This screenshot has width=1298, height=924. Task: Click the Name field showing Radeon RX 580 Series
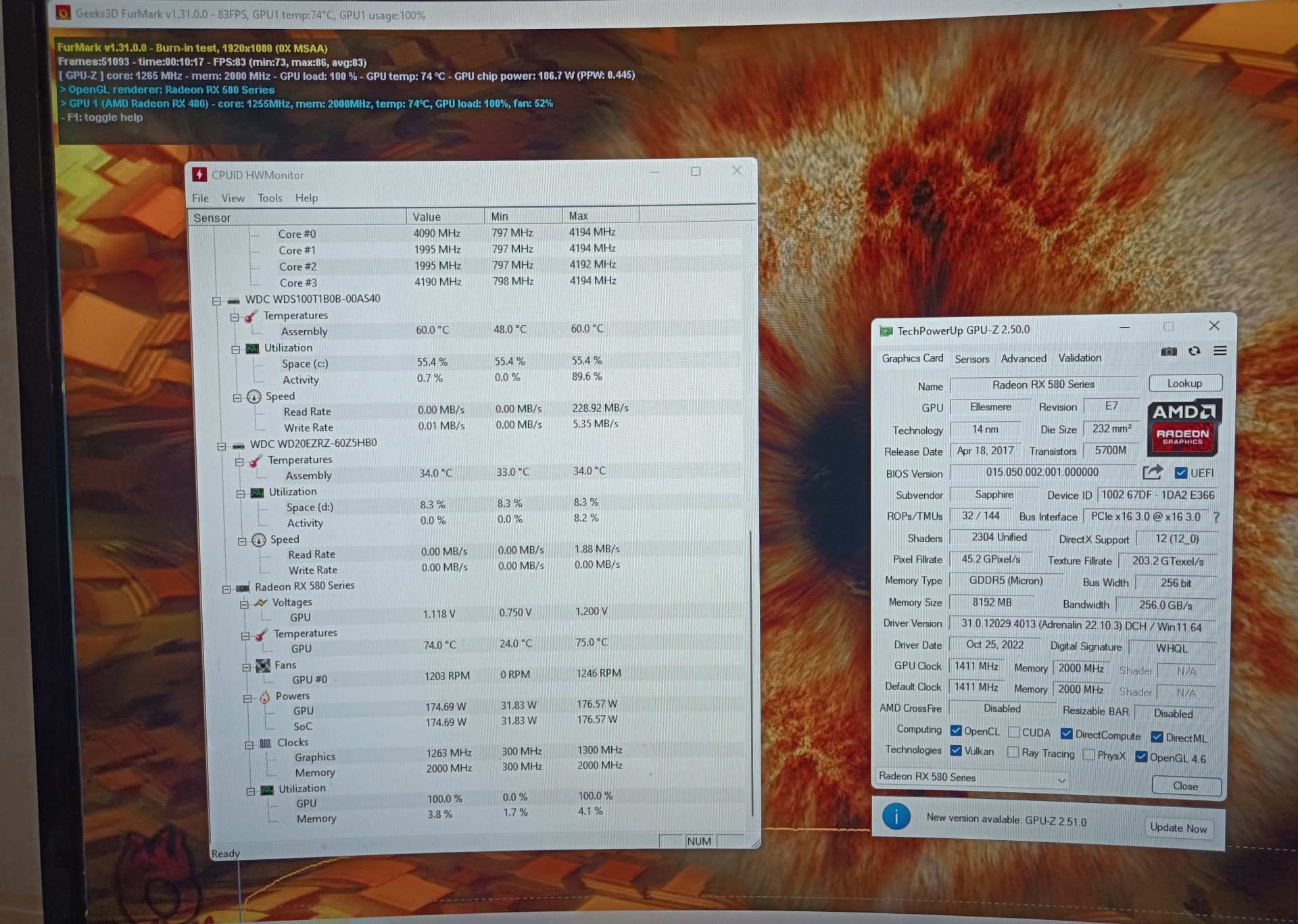click(1044, 385)
